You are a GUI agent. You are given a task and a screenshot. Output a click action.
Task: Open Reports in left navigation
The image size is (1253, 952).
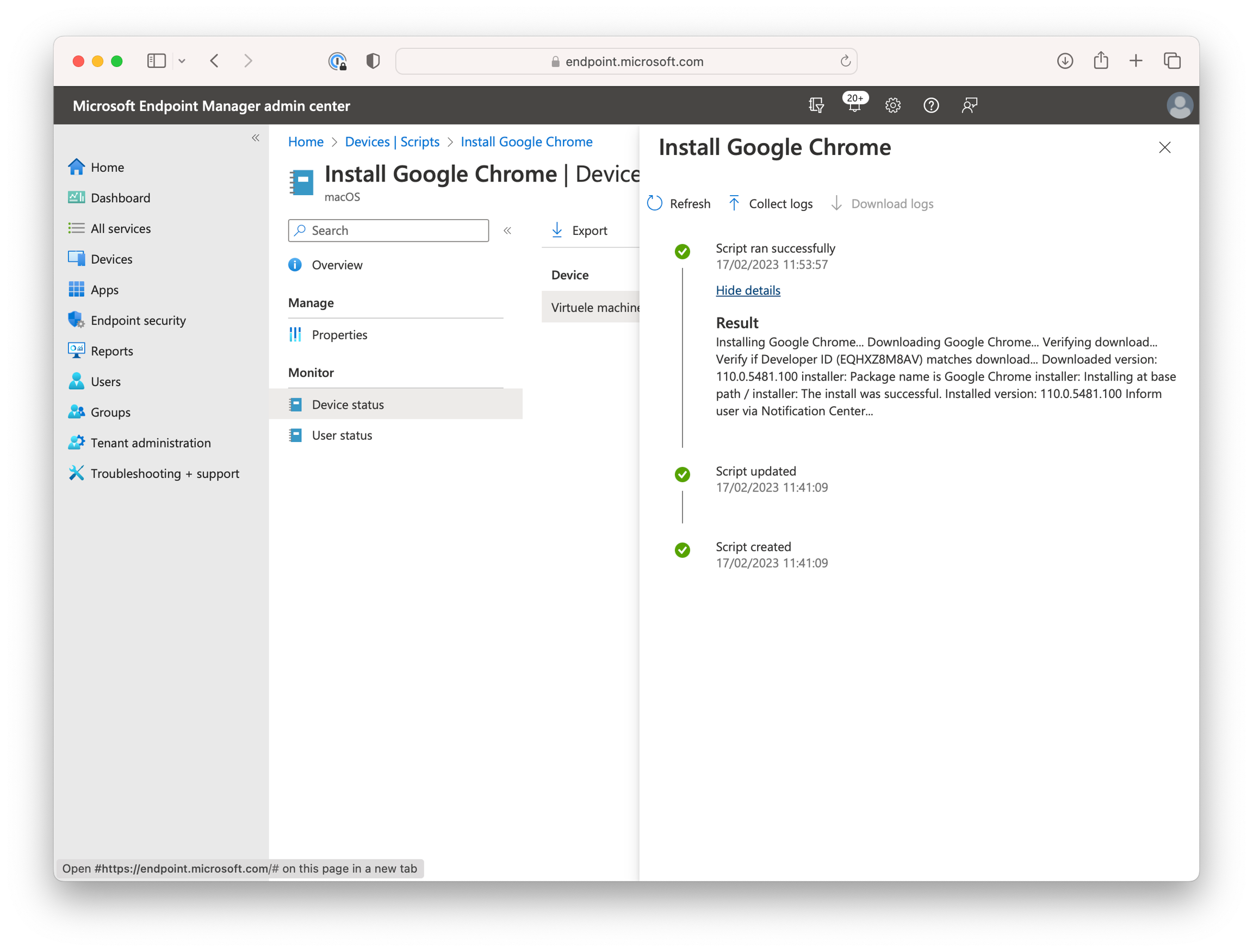tap(100, 351)
